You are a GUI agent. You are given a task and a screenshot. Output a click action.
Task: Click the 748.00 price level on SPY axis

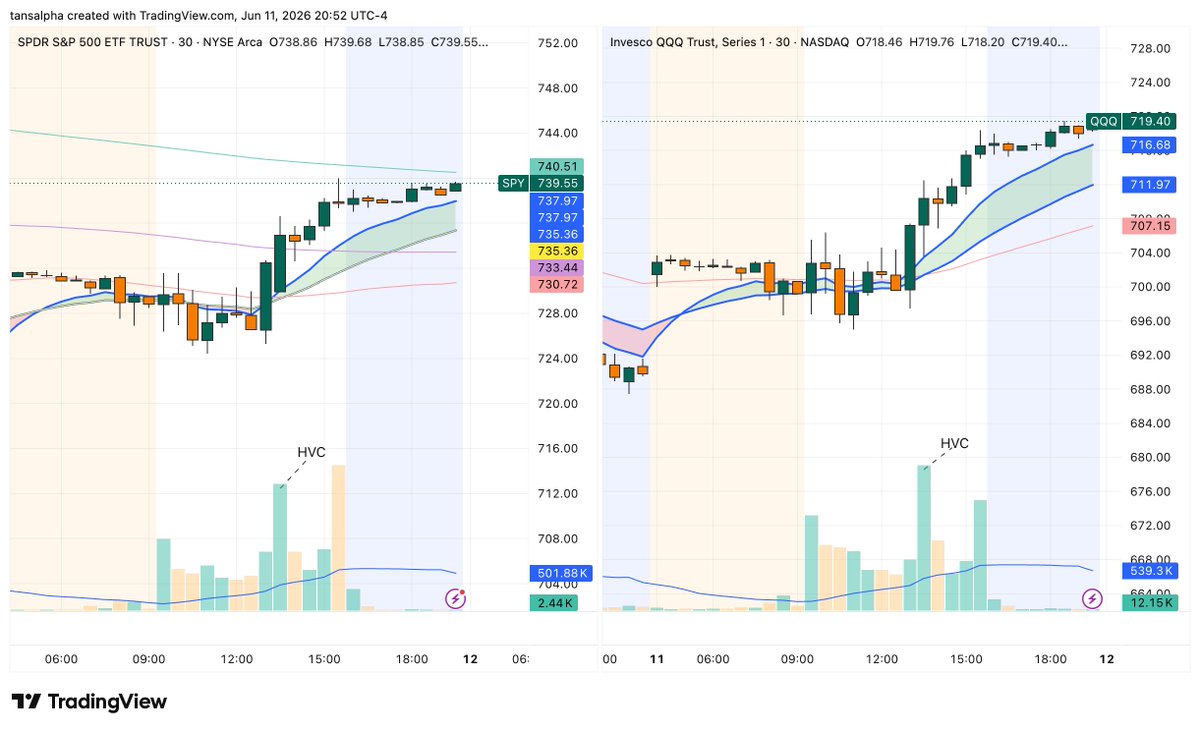(558, 88)
